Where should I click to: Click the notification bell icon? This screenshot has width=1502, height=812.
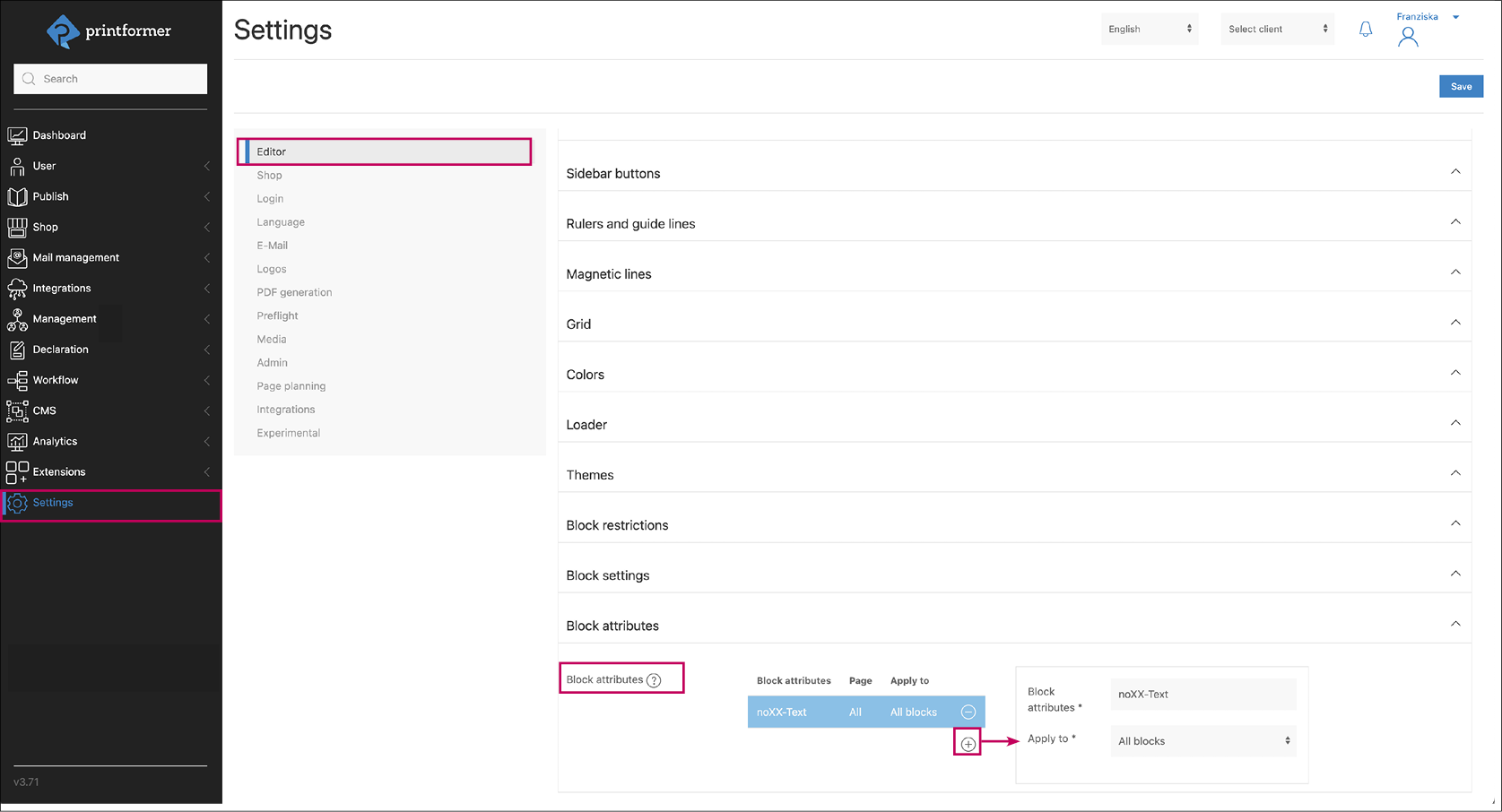[x=1365, y=30]
